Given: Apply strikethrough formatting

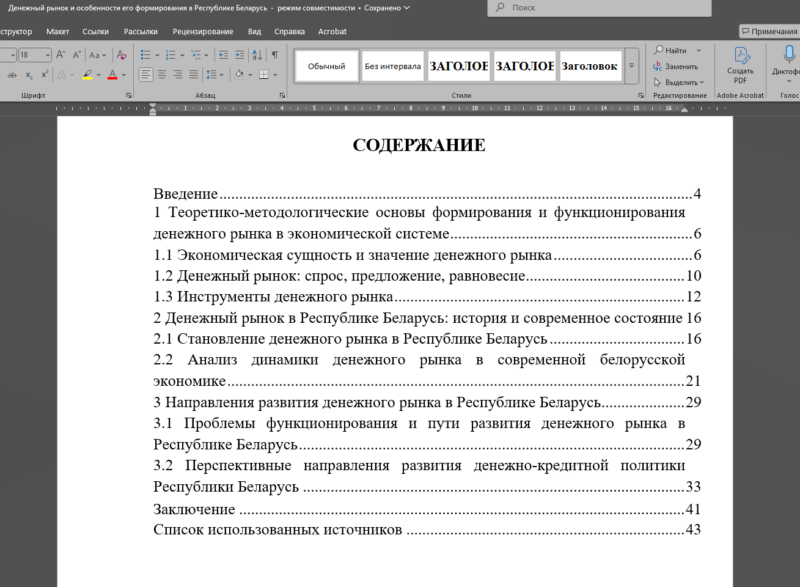Looking at the screenshot, I should (12, 75).
